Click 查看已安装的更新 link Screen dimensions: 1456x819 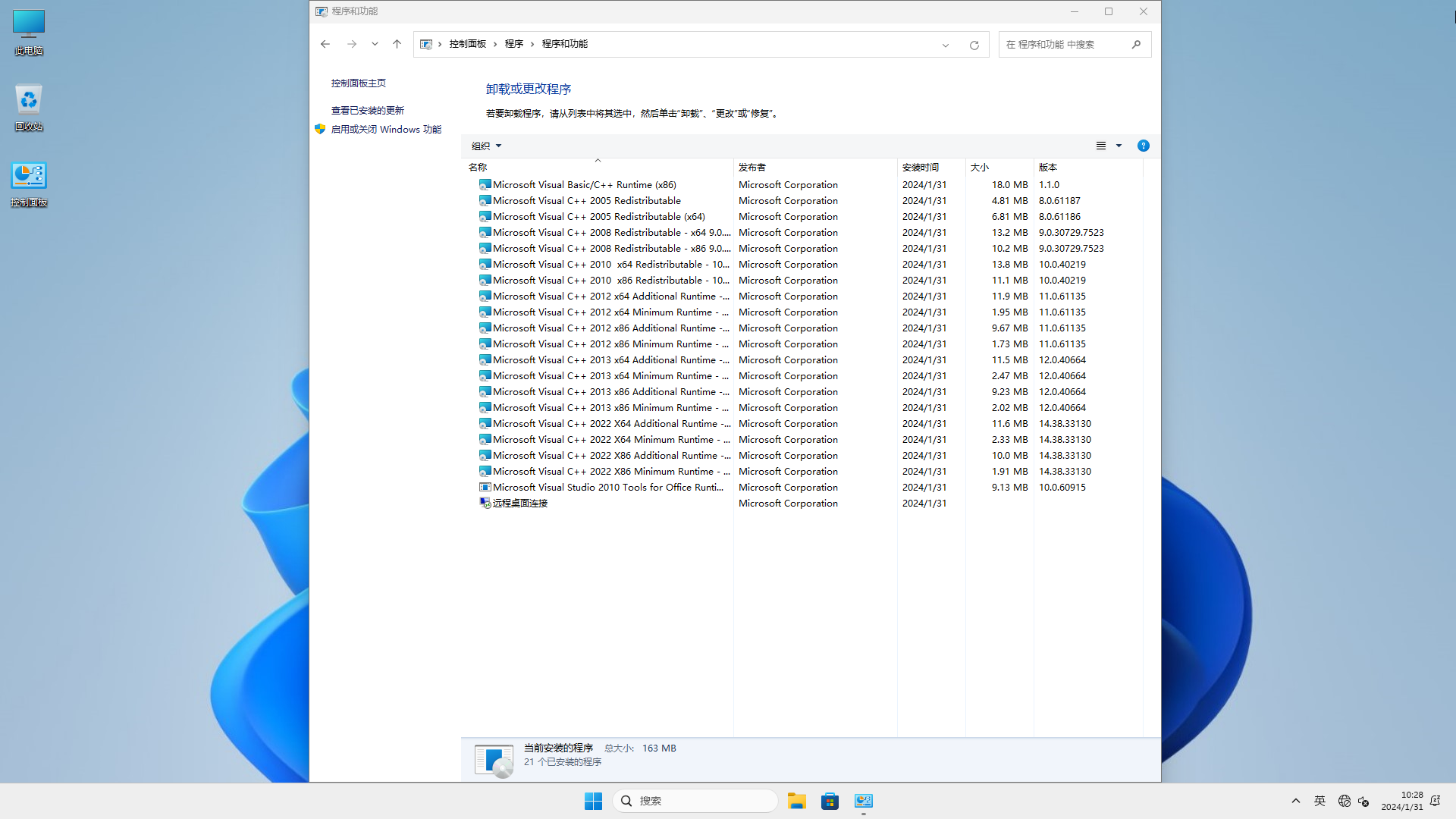tap(369, 110)
